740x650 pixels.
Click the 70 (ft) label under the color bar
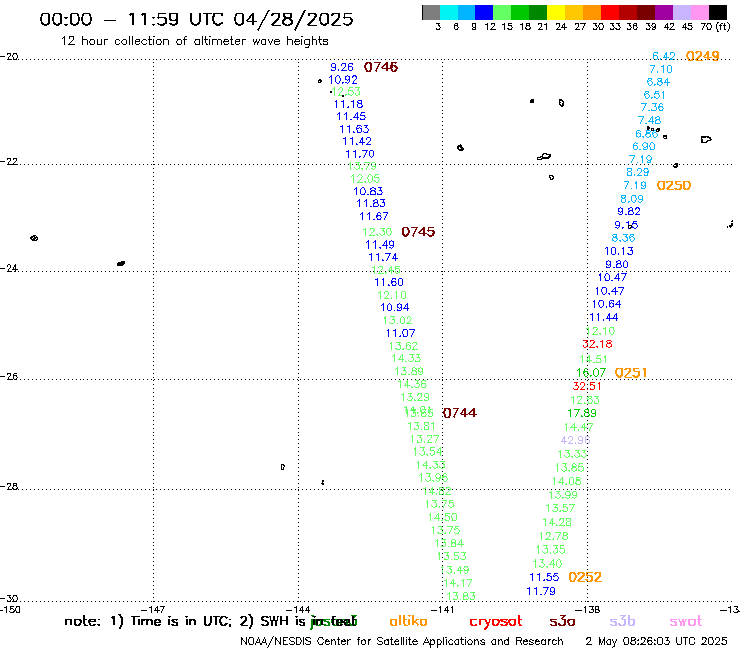715,26
